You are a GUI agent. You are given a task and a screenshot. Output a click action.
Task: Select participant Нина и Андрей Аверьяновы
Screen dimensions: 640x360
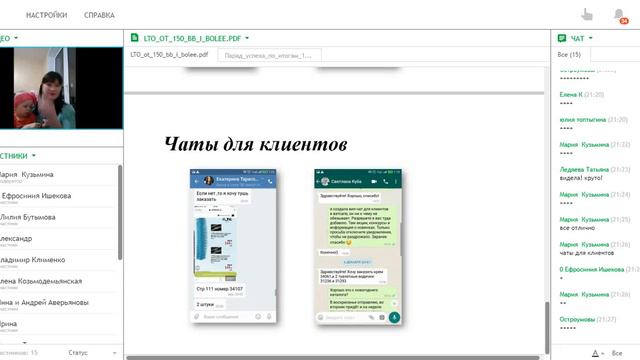point(59,304)
